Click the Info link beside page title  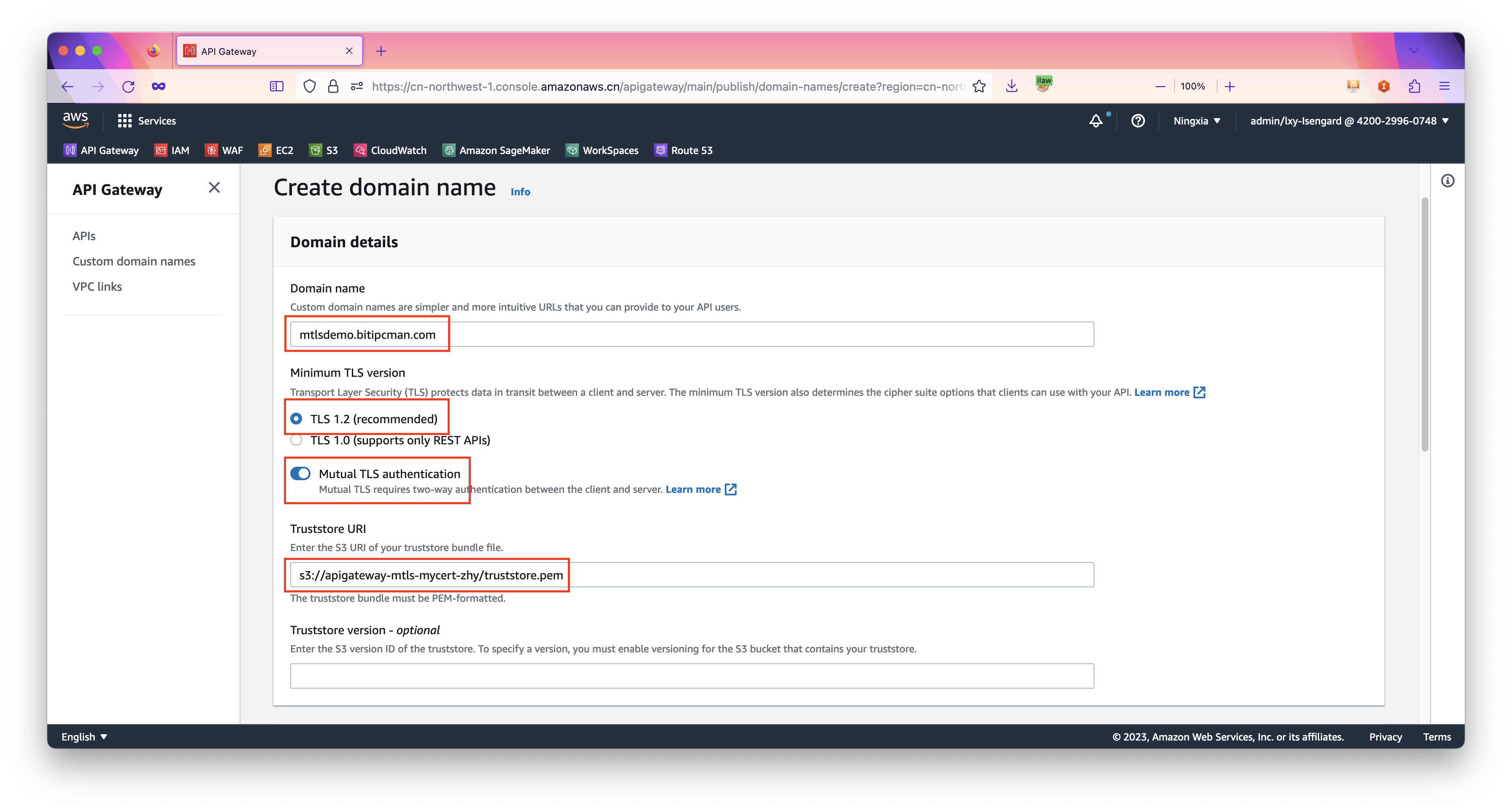[520, 192]
